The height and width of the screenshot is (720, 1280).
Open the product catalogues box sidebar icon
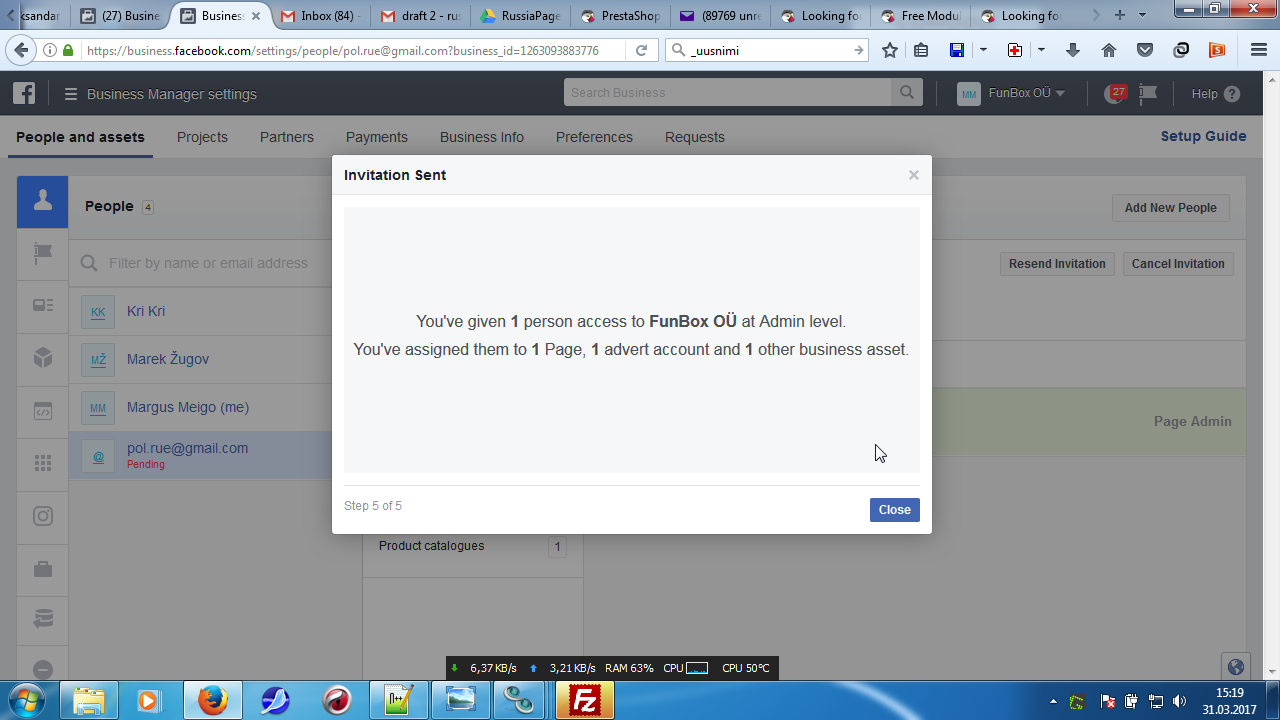[x=43, y=358]
